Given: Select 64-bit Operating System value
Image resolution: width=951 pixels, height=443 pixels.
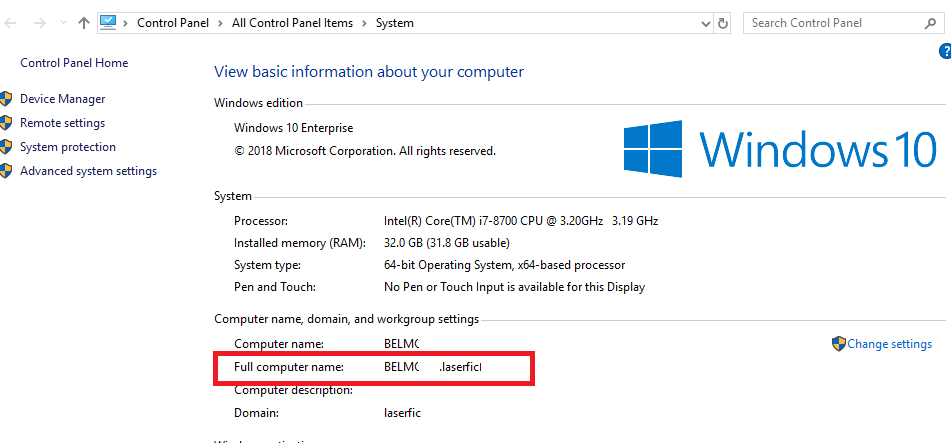Looking at the screenshot, I should 505,265.
